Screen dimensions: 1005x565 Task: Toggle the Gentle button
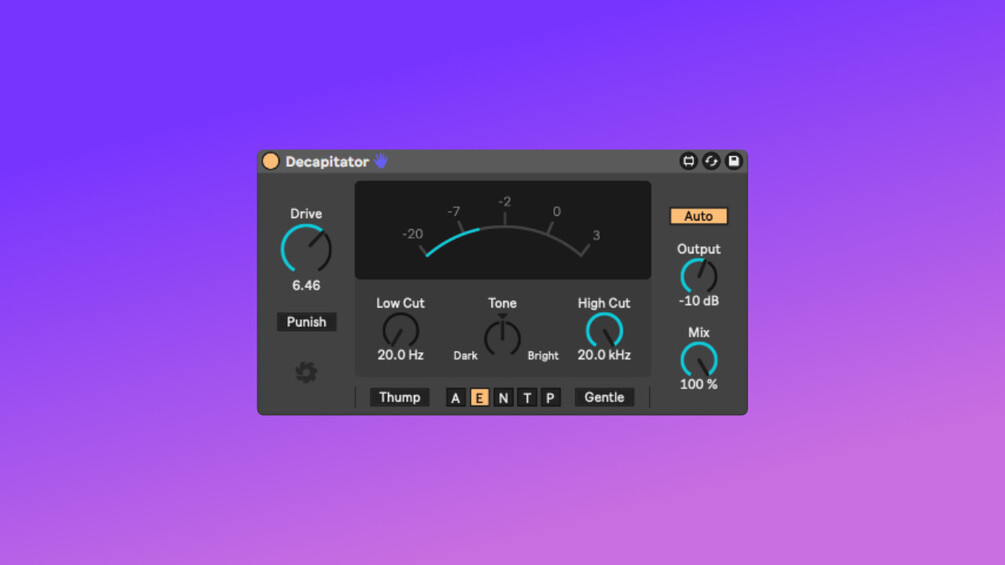point(604,397)
